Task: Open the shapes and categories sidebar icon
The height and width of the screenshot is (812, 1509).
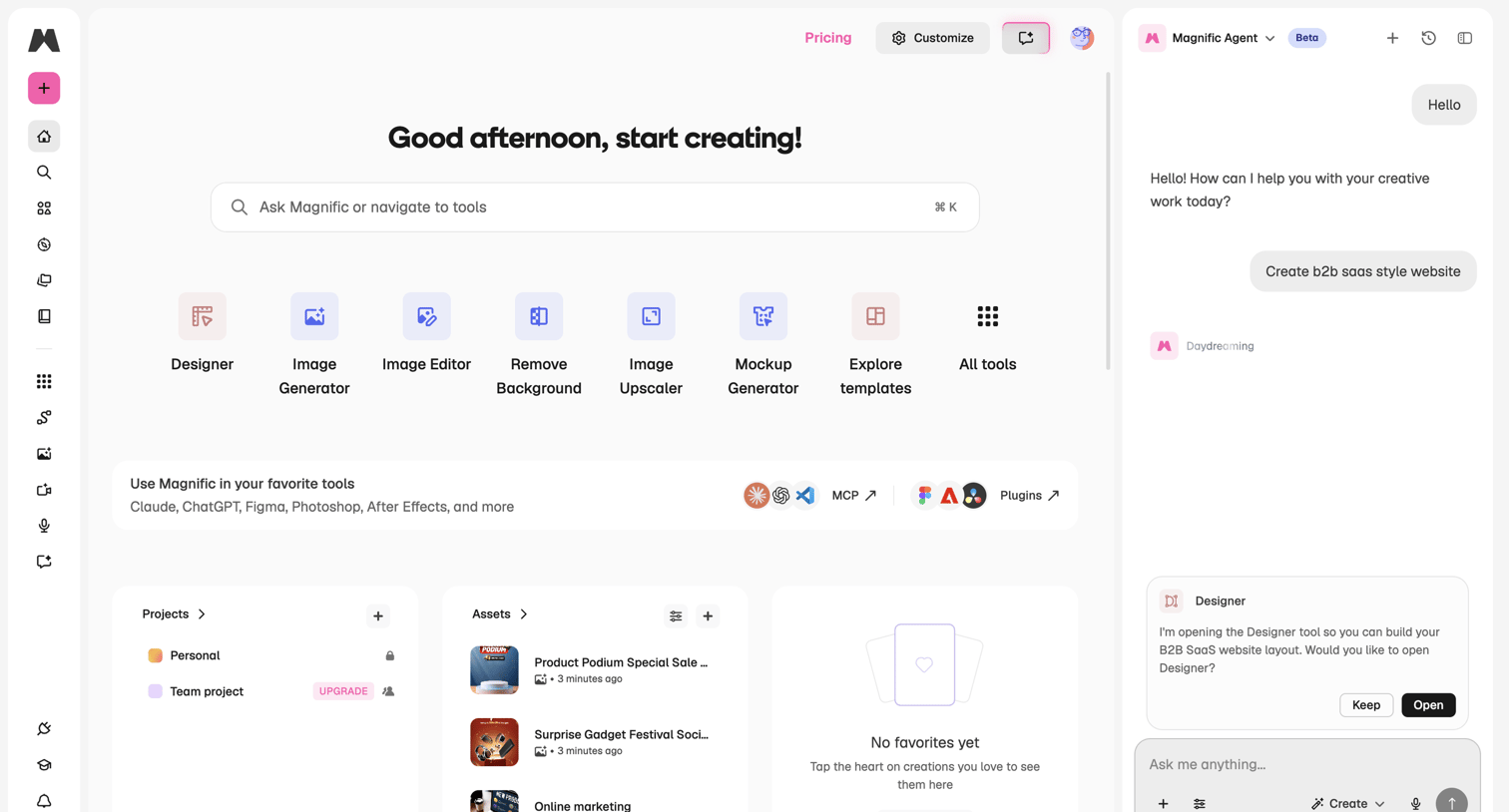Action: pyautogui.click(x=44, y=208)
